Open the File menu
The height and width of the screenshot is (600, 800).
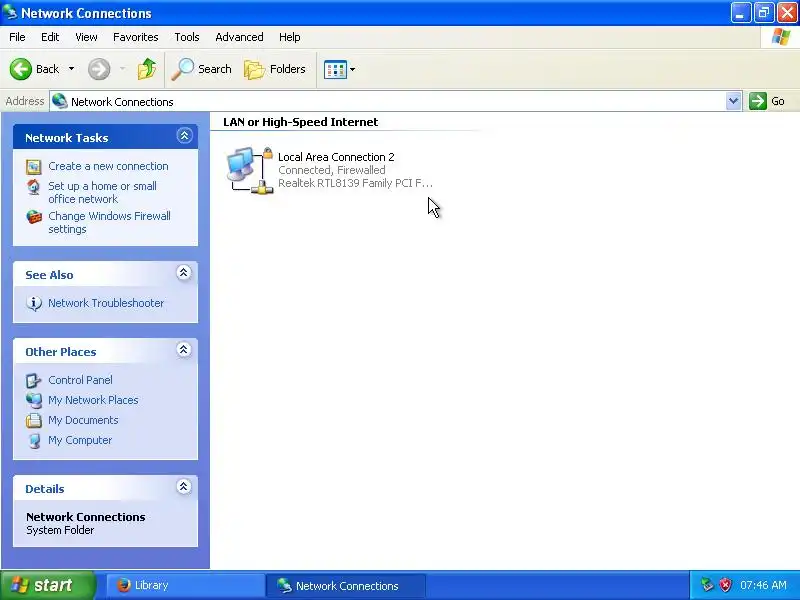click(x=17, y=37)
